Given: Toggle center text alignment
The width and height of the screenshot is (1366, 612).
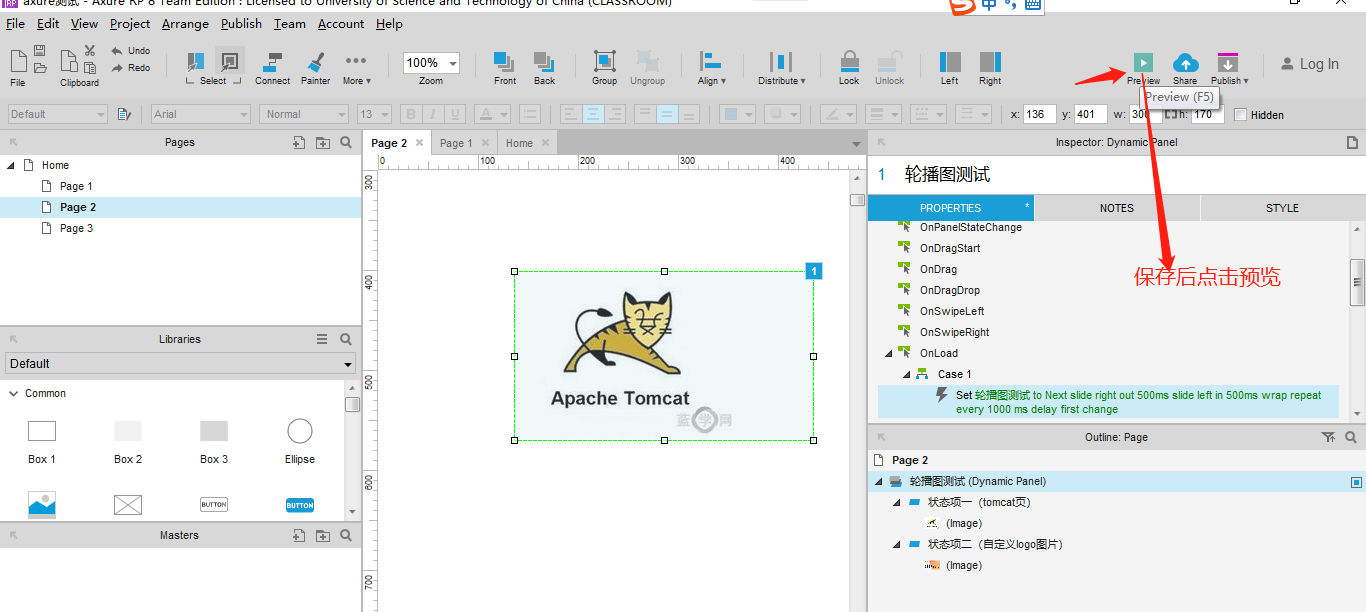Looking at the screenshot, I should [593, 114].
